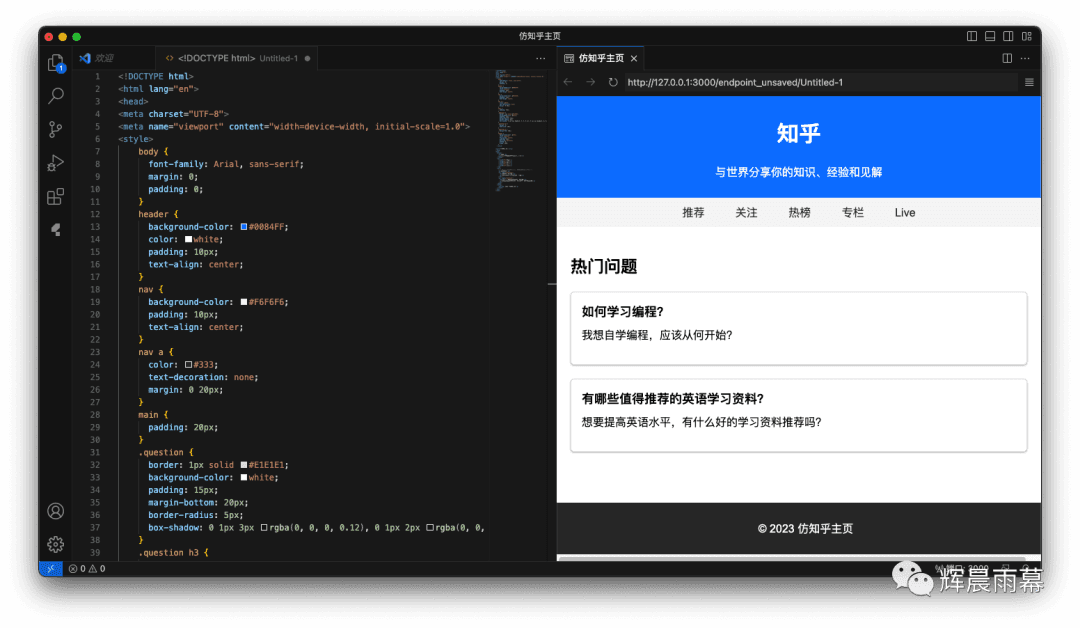Viewport: 1080px width, 628px height.
Task: Open the Search view in the activity bar
Action: [x=56, y=96]
